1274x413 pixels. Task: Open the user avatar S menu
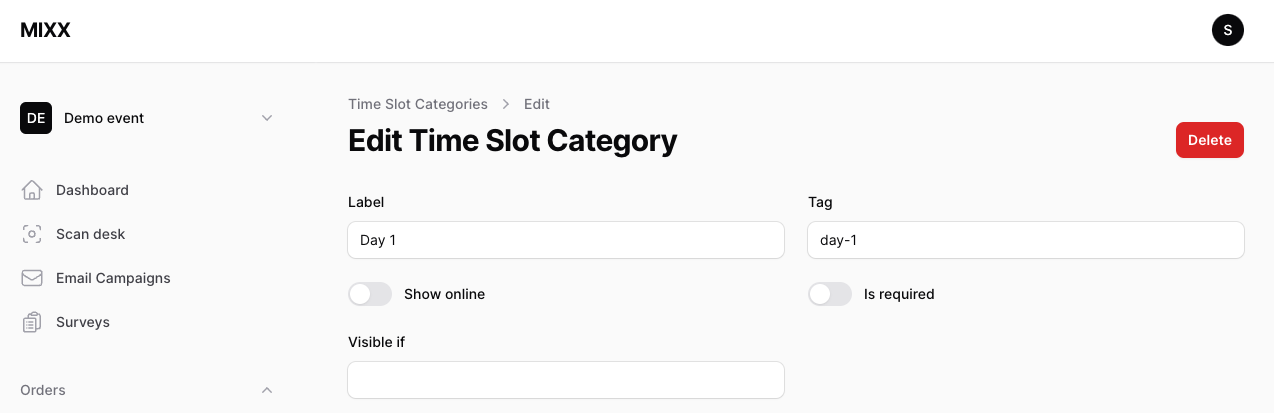1228,30
